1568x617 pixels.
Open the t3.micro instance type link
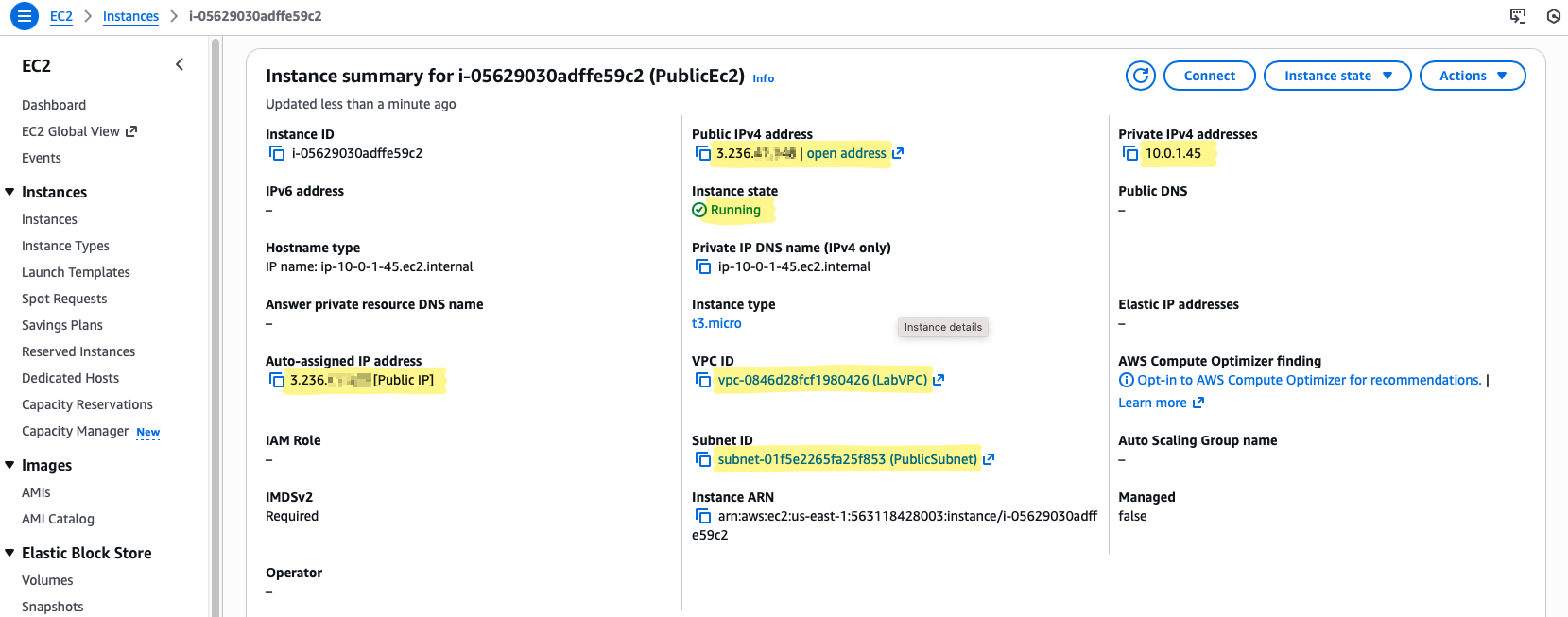coord(716,323)
